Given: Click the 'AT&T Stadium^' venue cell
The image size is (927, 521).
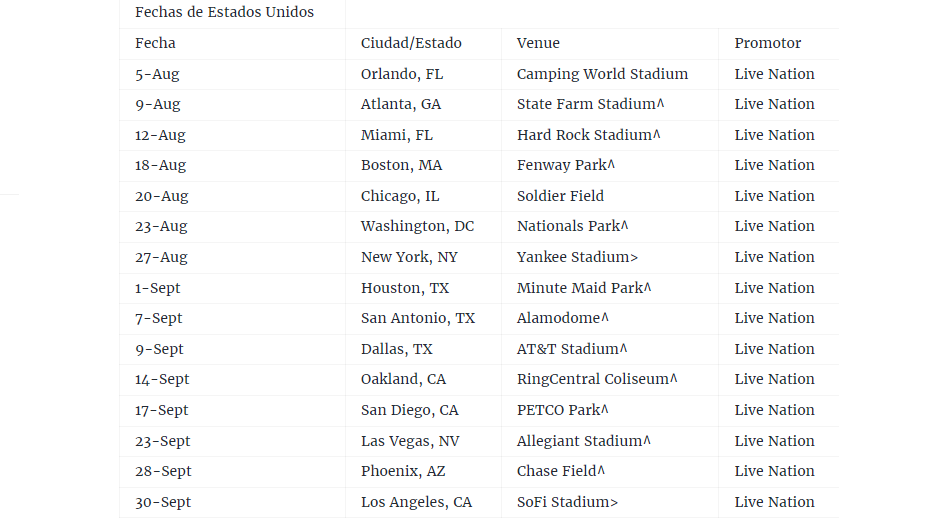Looking at the screenshot, I should (572, 349).
